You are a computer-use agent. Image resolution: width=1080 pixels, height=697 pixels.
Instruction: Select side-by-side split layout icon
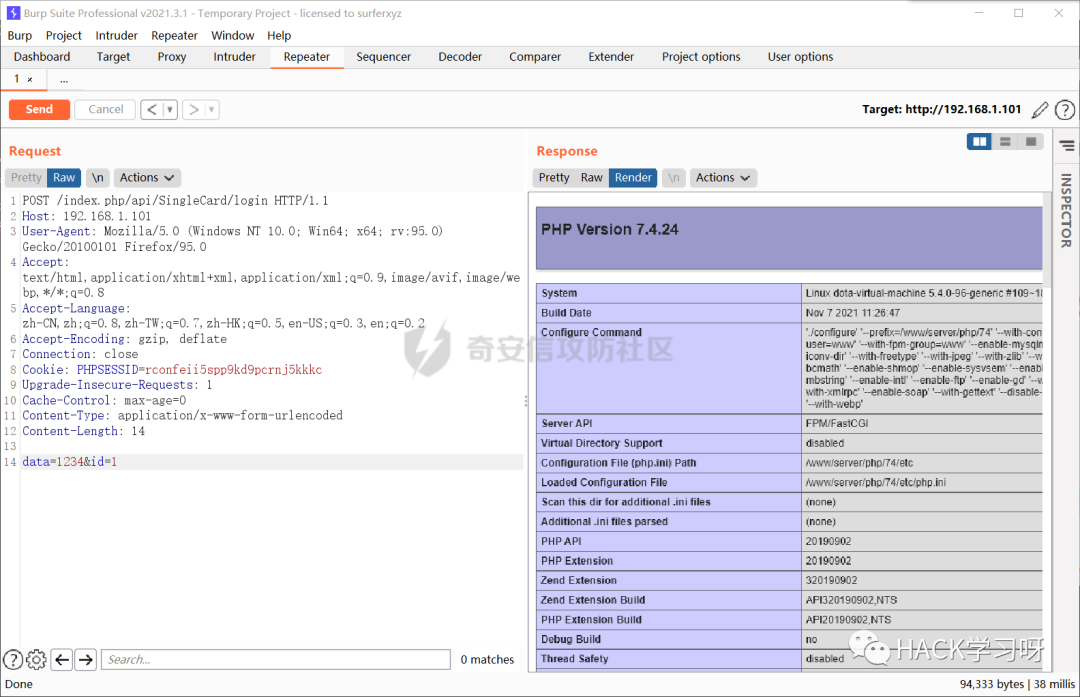click(979, 142)
